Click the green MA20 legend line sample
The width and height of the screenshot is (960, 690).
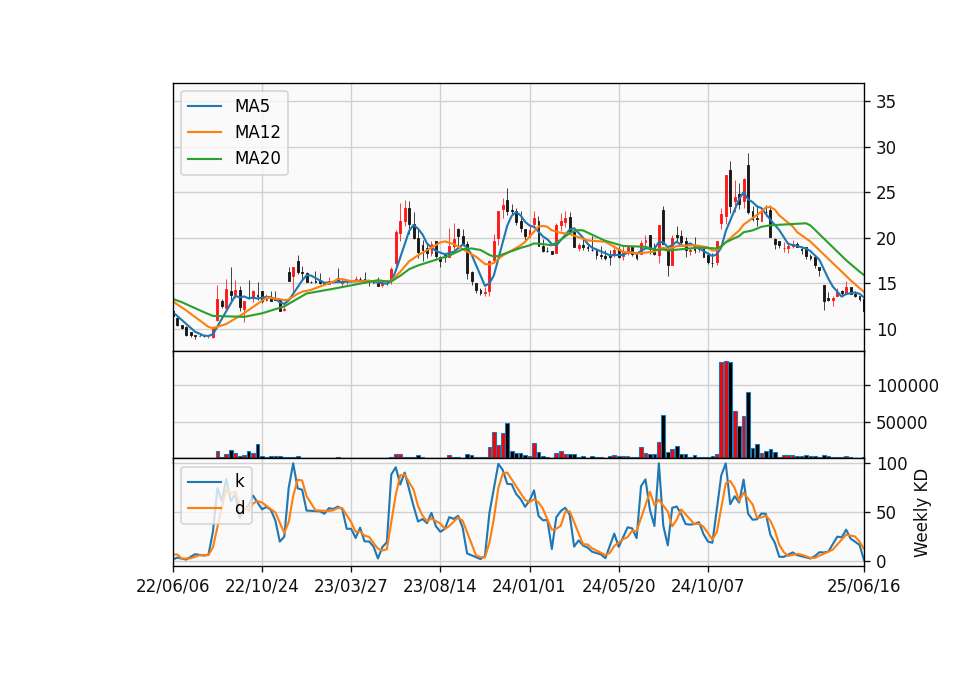[204, 158]
